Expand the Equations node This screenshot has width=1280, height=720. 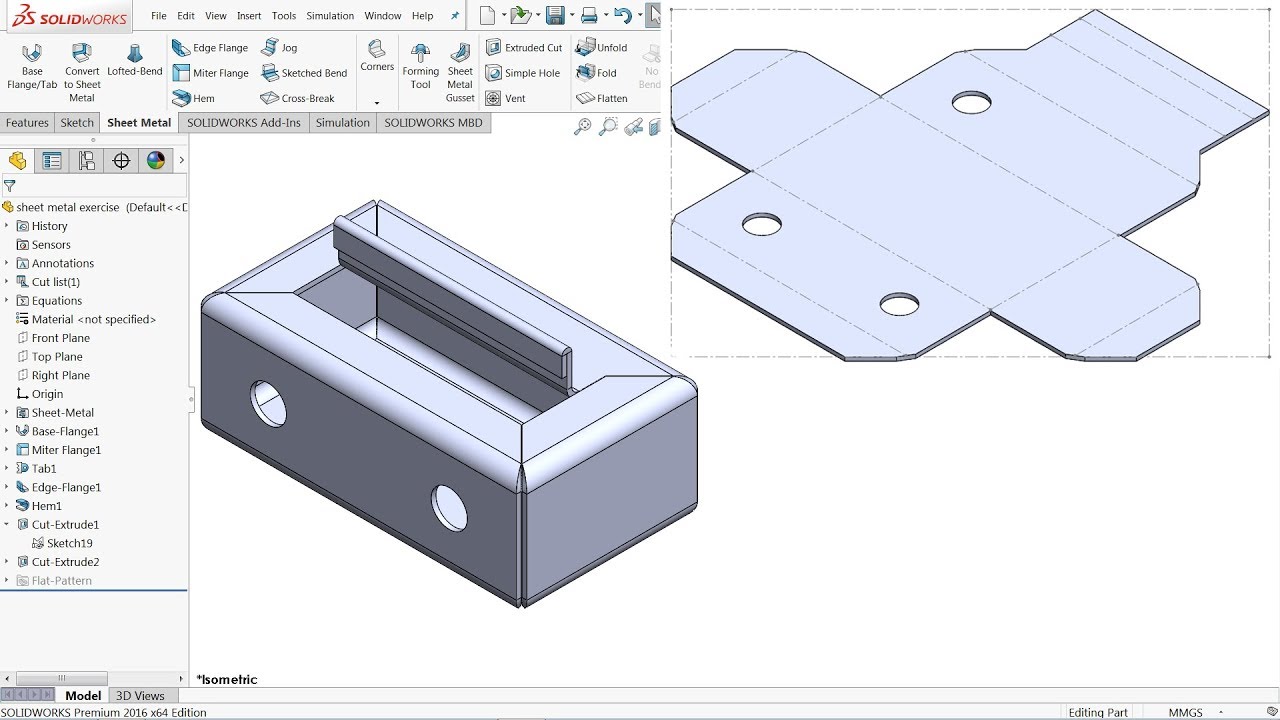pyautogui.click(x=7, y=300)
